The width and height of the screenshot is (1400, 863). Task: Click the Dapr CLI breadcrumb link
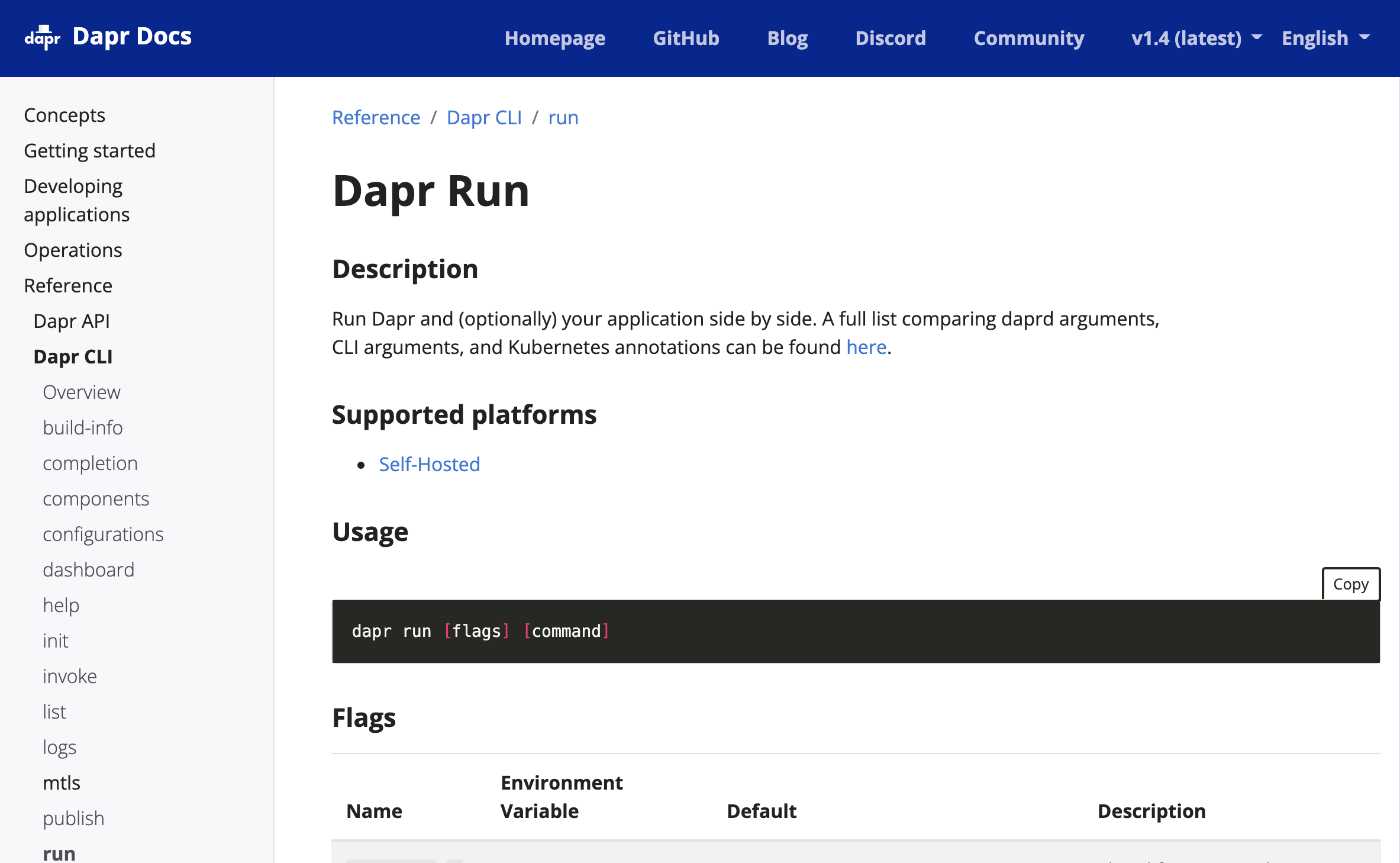click(x=484, y=118)
